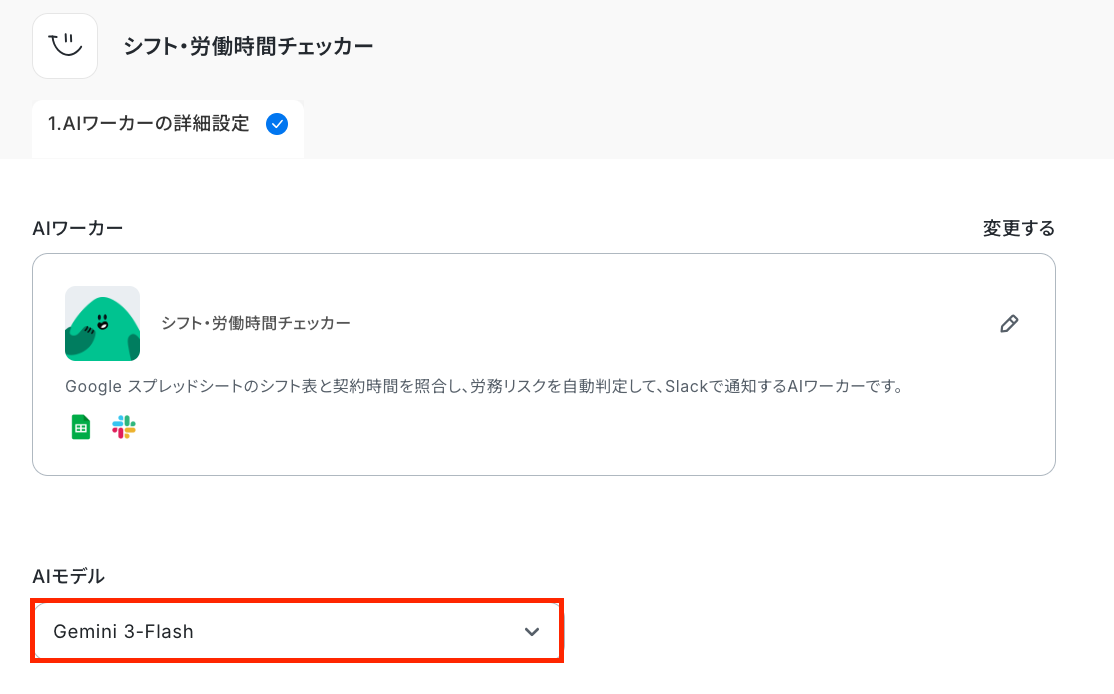Image resolution: width=1114 pixels, height=694 pixels.
Task: Select the green mascot avatar image
Action: coord(102,323)
